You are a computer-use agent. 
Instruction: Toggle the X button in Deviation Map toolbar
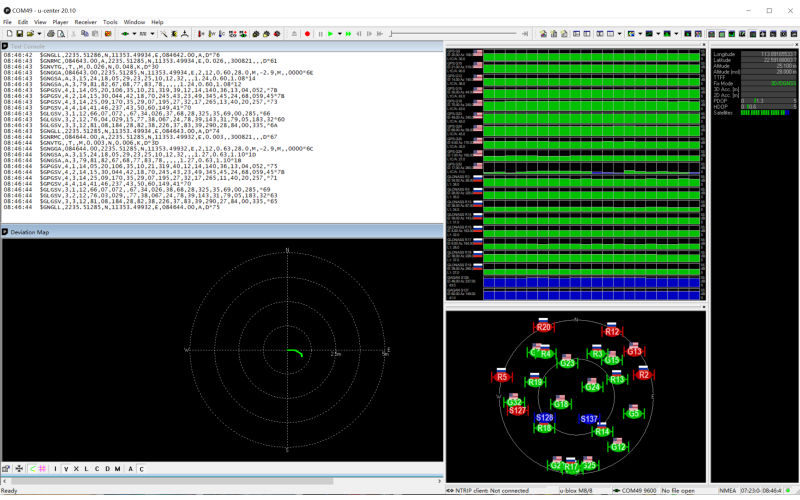(76, 468)
